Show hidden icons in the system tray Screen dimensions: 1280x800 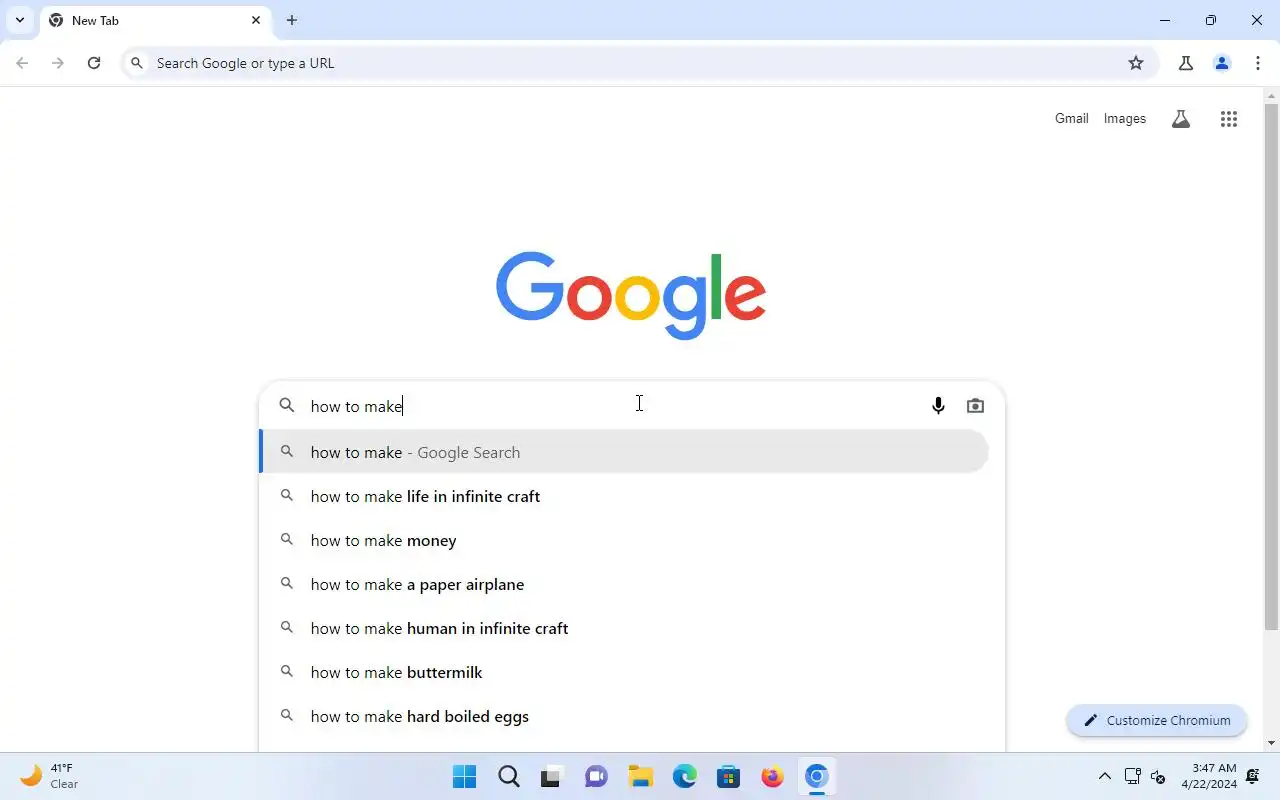pos(1105,776)
